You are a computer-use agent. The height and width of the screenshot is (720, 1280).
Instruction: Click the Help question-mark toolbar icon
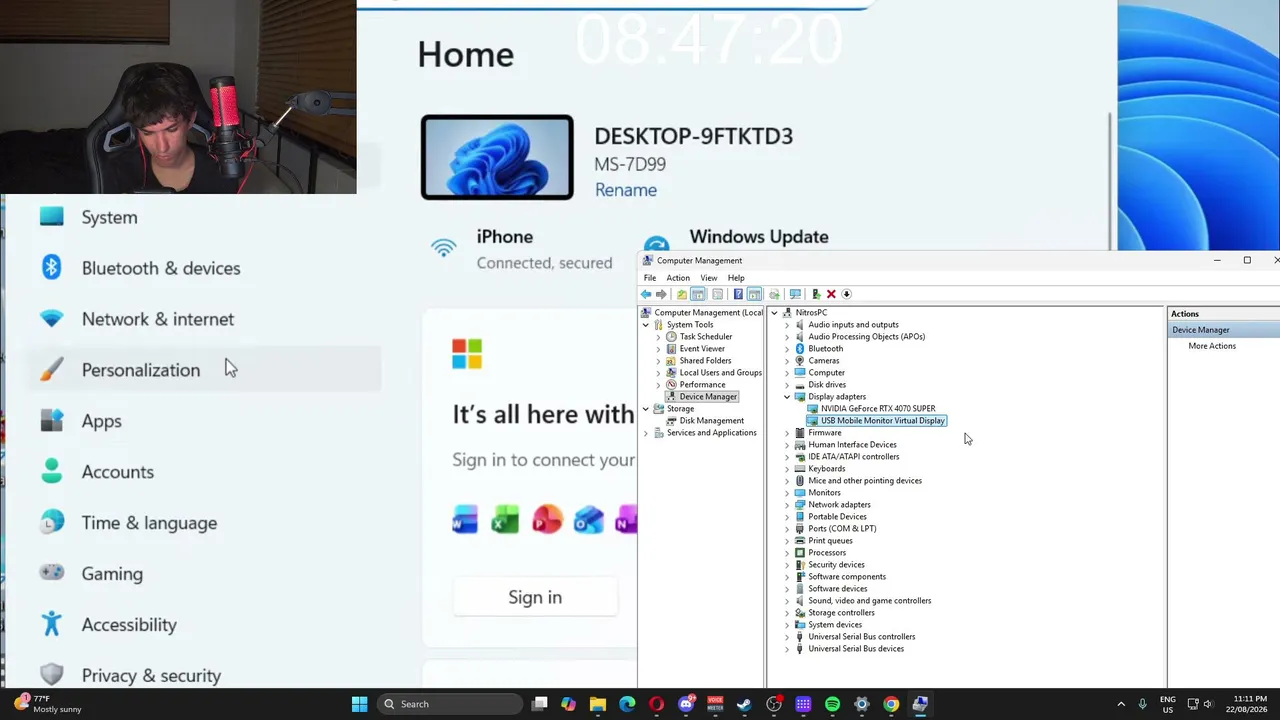pyautogui.click(x=738, y=294)
